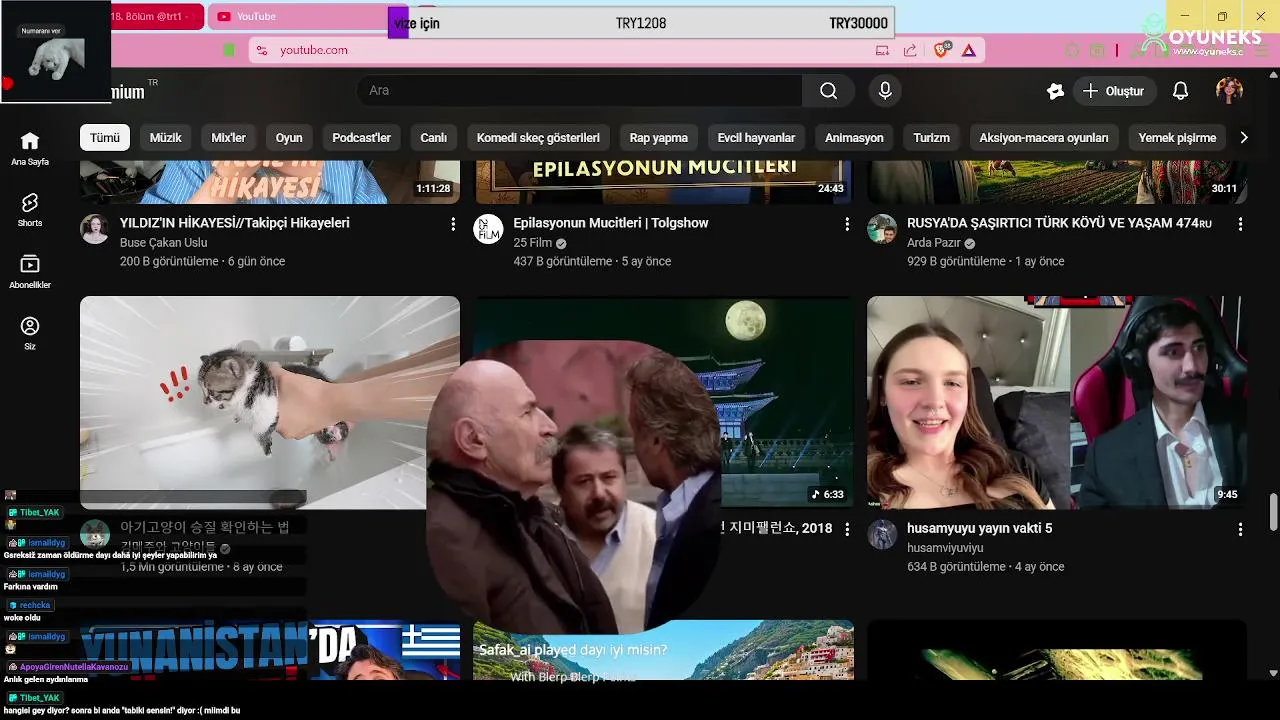Image resolution: width=1280 pixels, height=720 pixels.
Task: Open Arda Pazır channel name
Action: (934, 243)
